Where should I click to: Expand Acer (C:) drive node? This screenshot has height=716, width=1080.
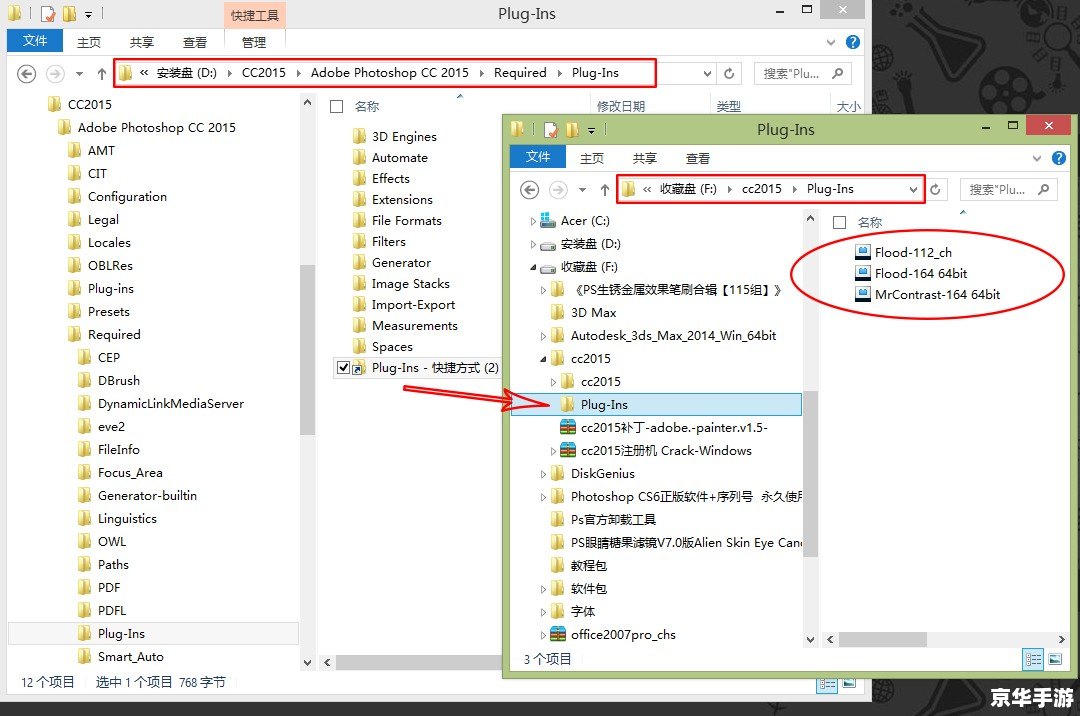pos(532,221)
